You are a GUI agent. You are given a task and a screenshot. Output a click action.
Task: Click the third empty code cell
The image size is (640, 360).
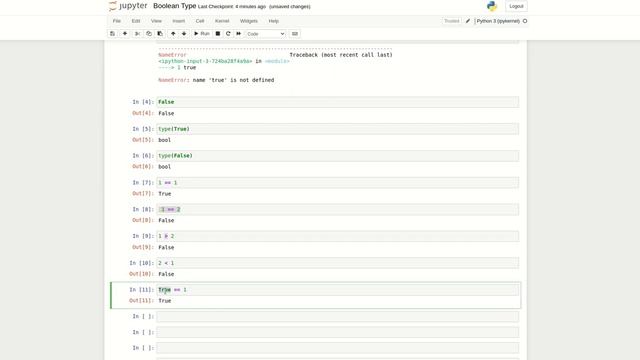[338, 348]
